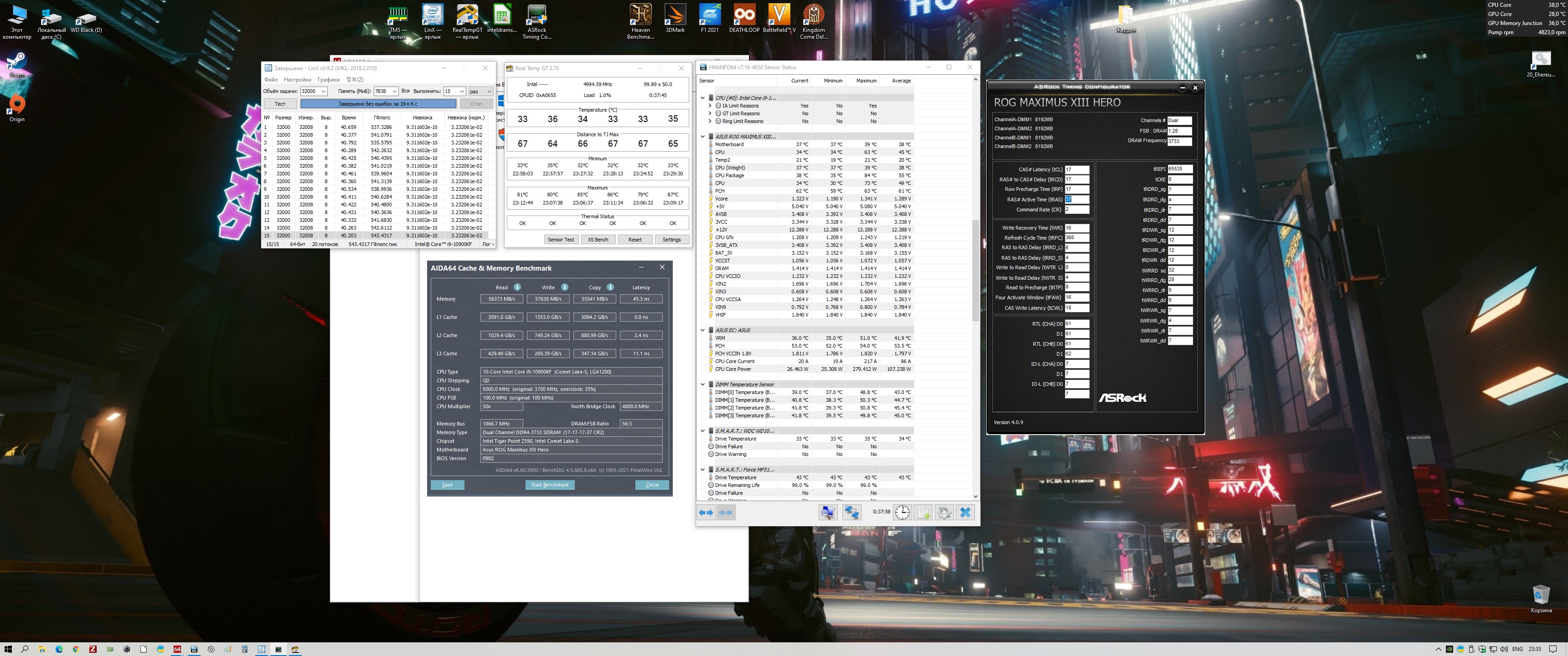Click Start Benchmark button in AIDA64

(x=549, y=485)
